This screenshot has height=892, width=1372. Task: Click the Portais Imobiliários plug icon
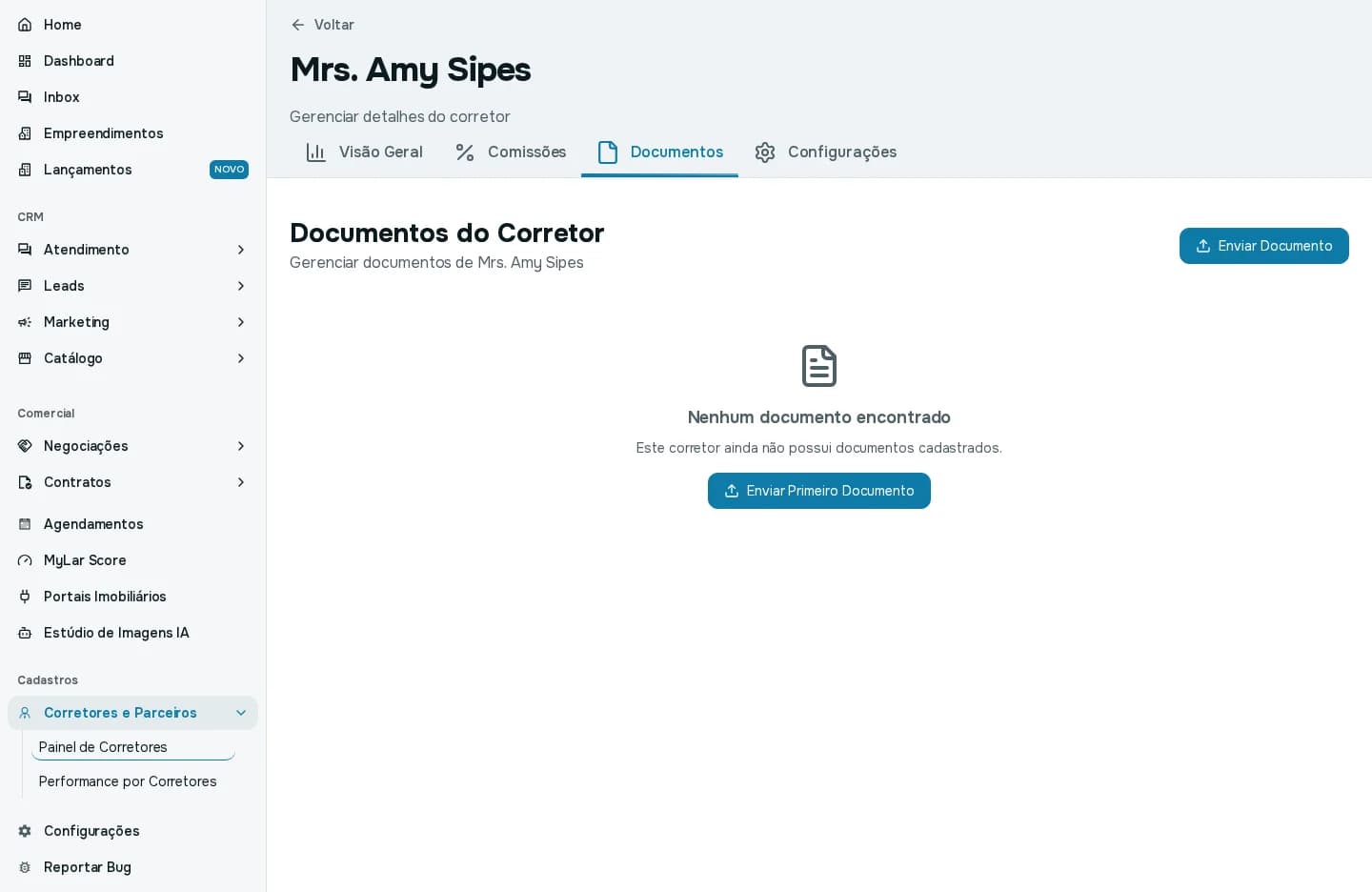tap(25, 597)
